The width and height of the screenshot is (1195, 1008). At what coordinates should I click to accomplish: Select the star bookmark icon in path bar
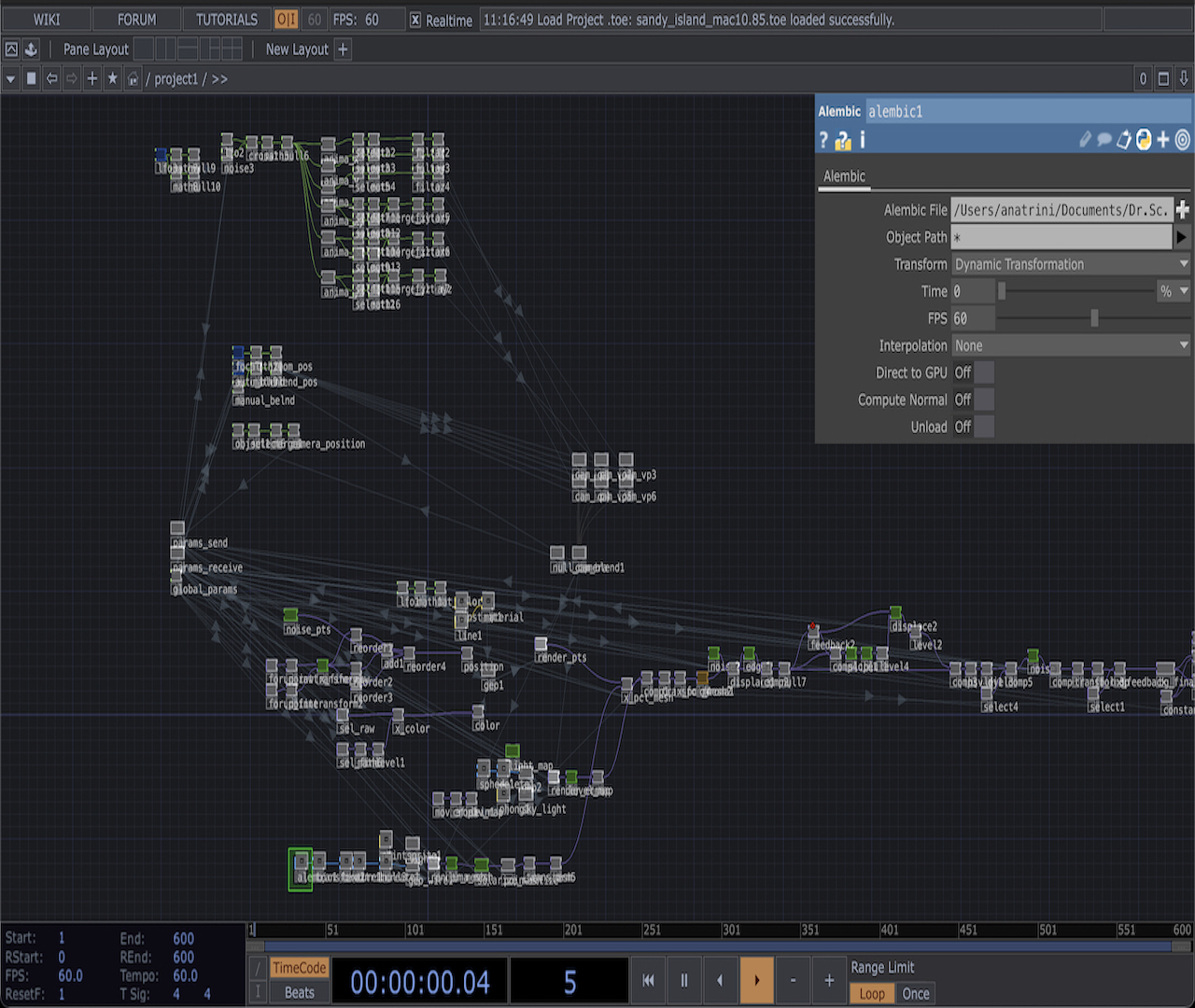(112, 78)
